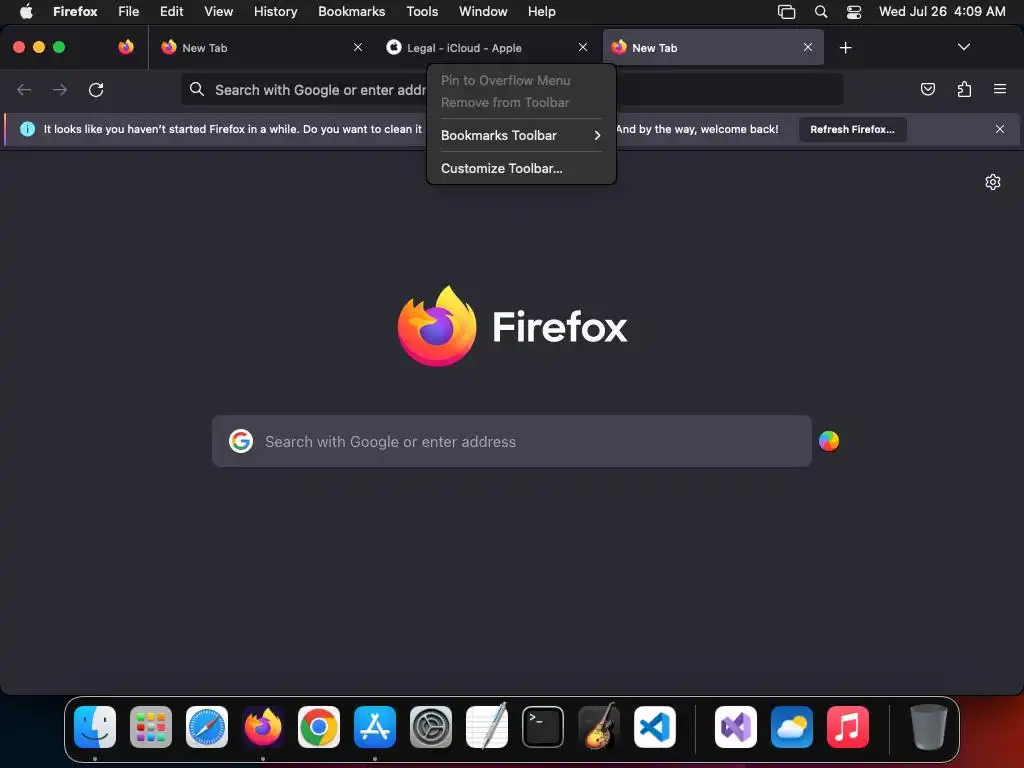The width and height of the screenshot is (1024, 768).
Task: Open the Weather app from the dock
Action: (792, 727)
